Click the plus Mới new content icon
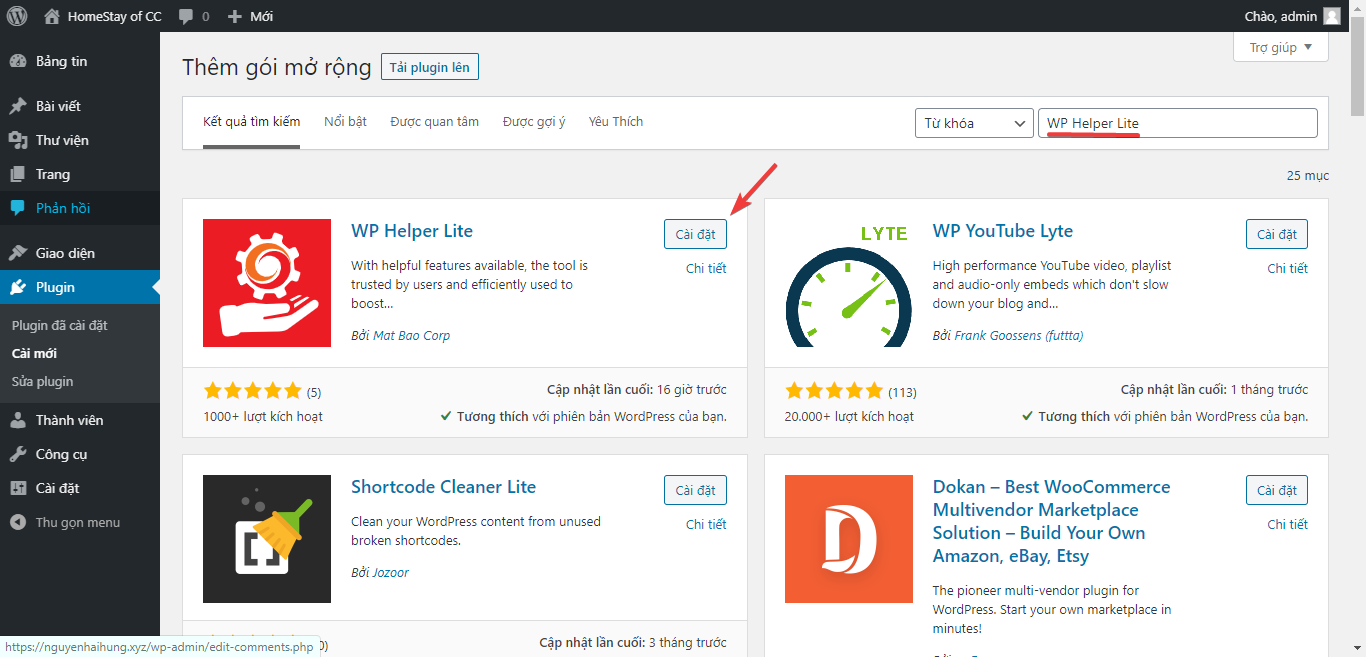Screen dimensions: 1366x657 [x=235, y=16]
